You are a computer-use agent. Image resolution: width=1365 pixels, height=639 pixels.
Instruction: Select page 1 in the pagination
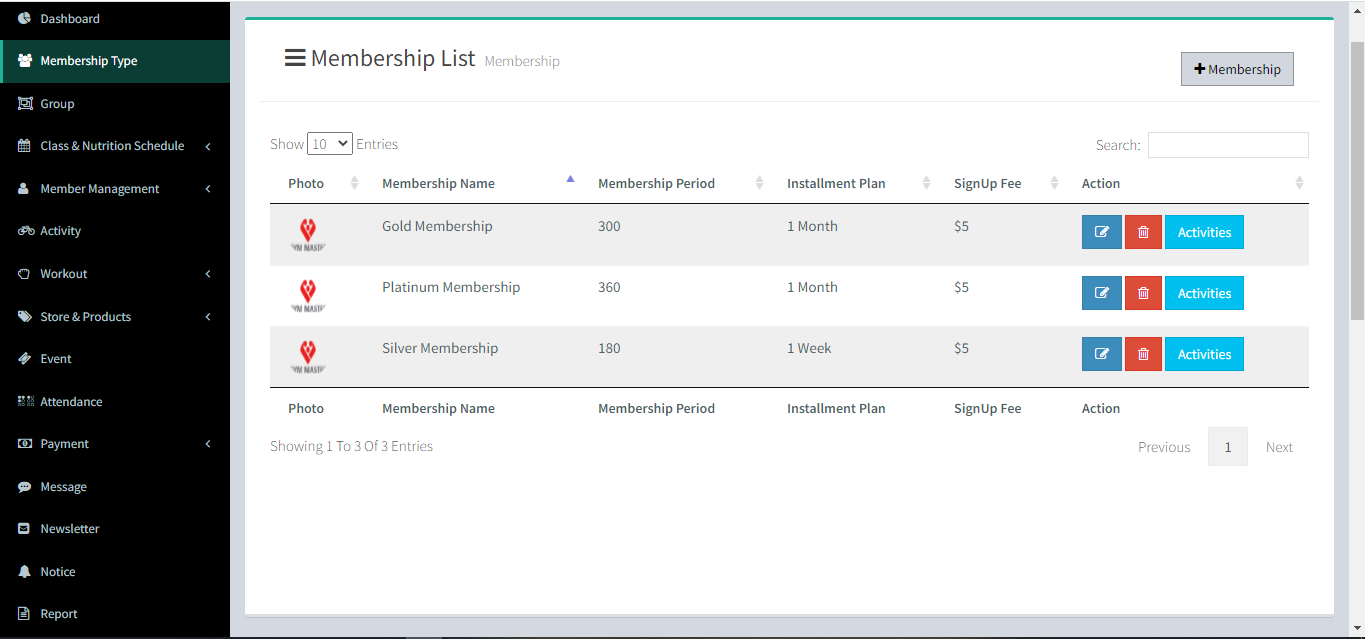(1227, 446)
